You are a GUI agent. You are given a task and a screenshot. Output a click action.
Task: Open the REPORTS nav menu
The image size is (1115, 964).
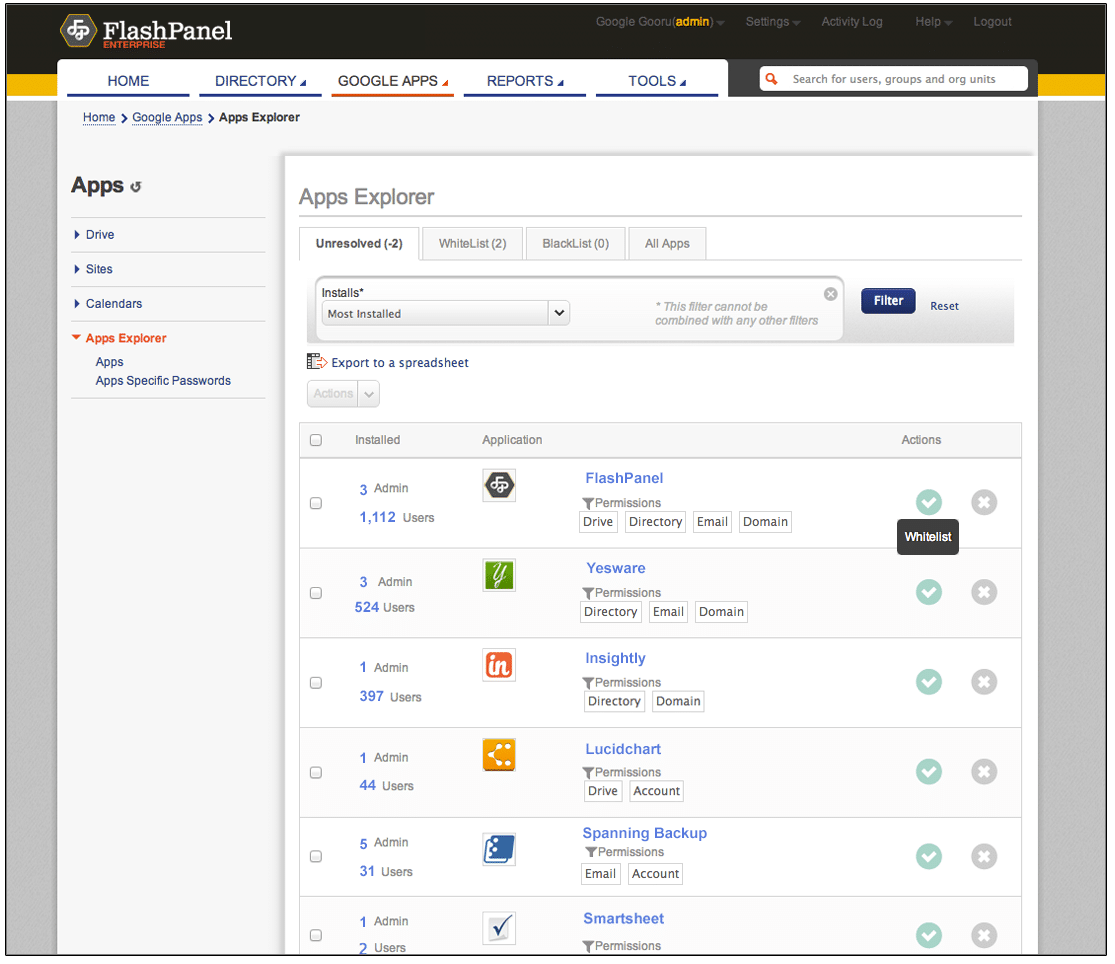pos(525,81)
